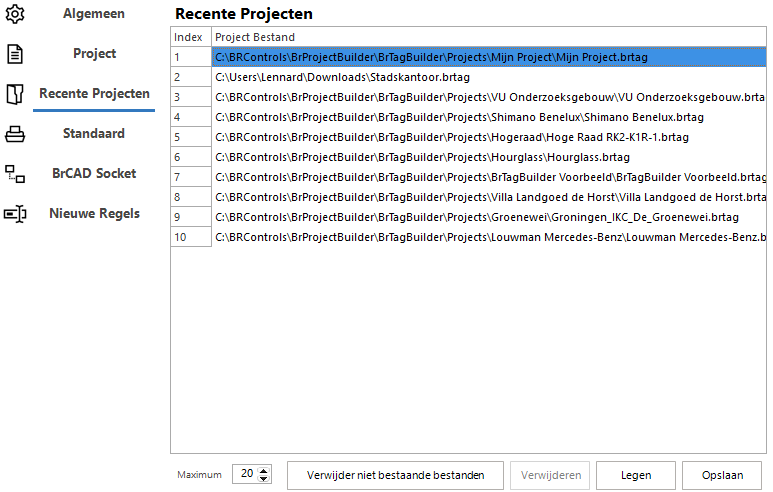Click the document icon beside Project
The width and height of the screenshot is (773, 492).
pos(15,54)
